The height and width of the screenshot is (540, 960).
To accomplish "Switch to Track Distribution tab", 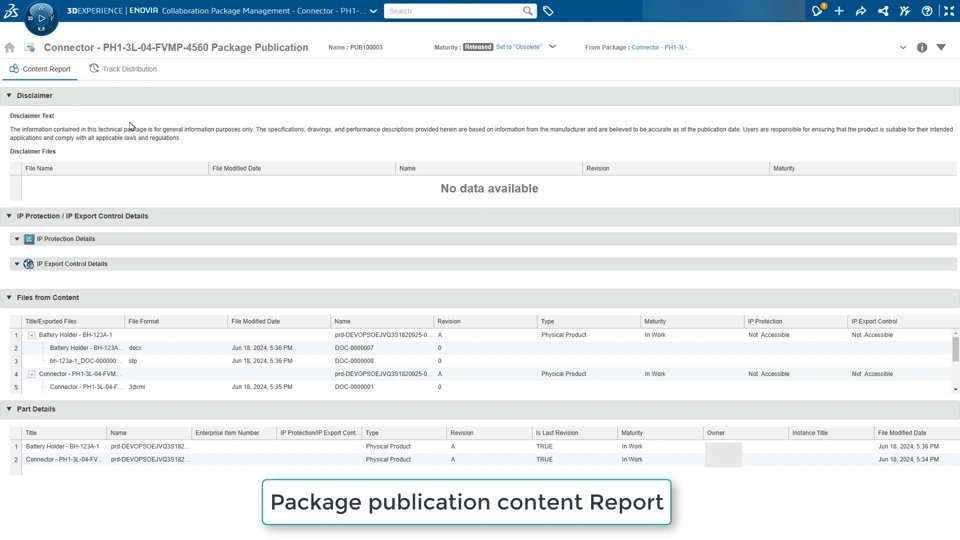I will pyautogui.click(x=123, y=69).
